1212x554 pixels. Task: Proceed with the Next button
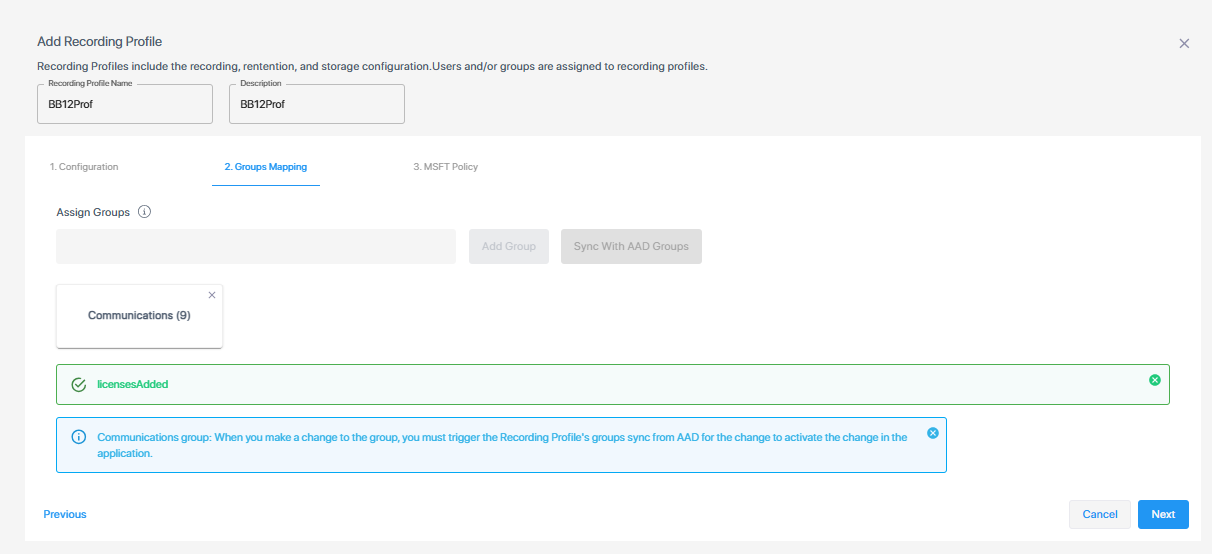point(1163,514)
